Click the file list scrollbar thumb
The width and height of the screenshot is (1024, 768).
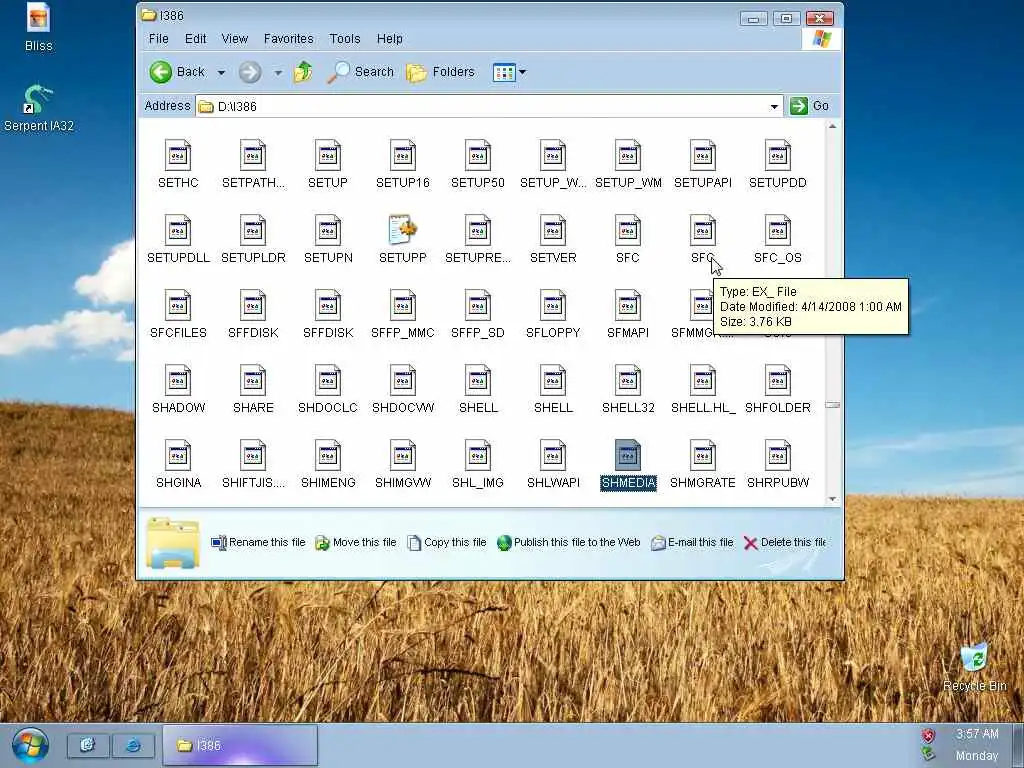[x=832, y=405]
